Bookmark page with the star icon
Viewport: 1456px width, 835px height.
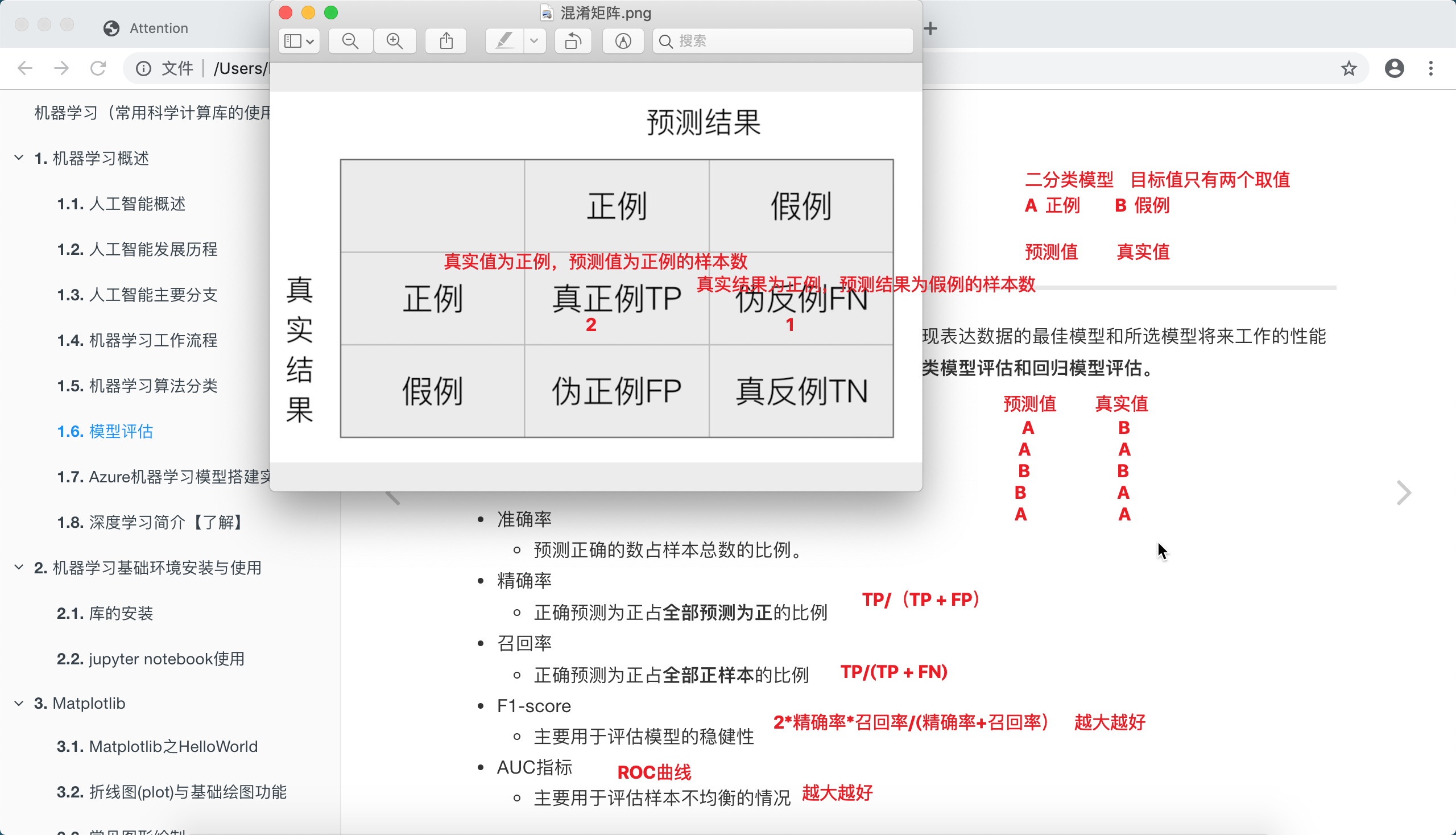coord(1349,68)
